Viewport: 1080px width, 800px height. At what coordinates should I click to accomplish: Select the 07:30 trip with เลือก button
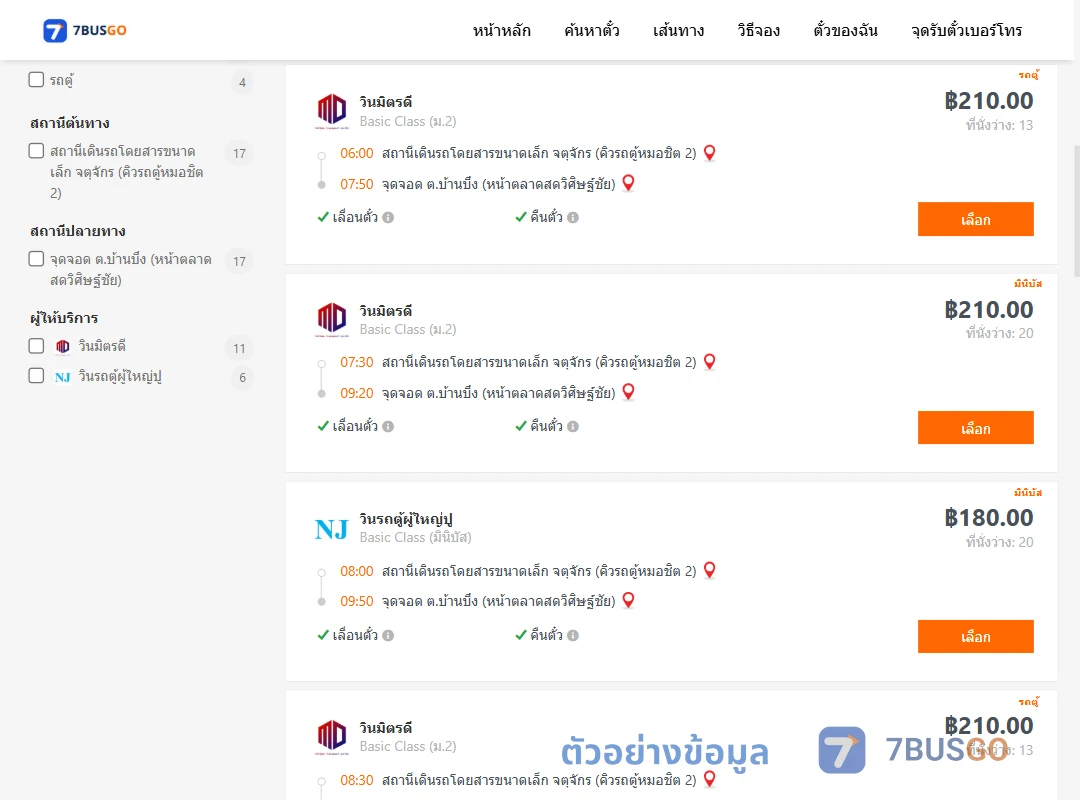point(975,428)
